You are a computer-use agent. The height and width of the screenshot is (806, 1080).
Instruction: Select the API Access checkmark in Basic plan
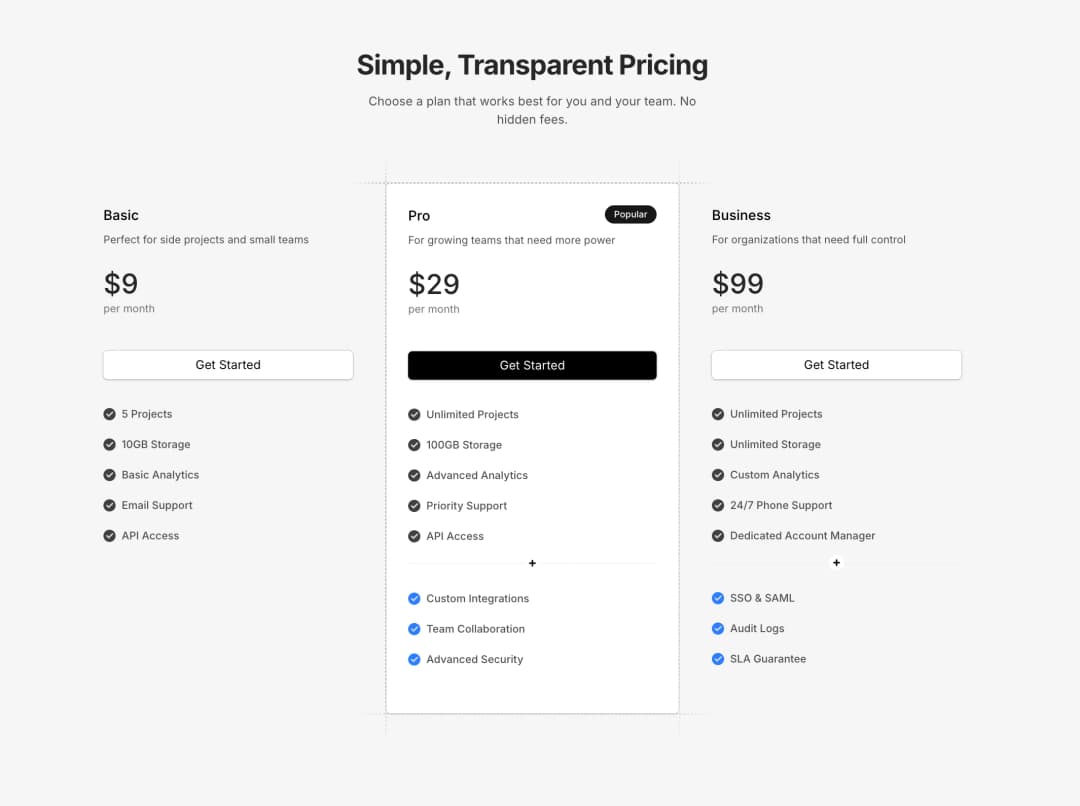point(109,535)
